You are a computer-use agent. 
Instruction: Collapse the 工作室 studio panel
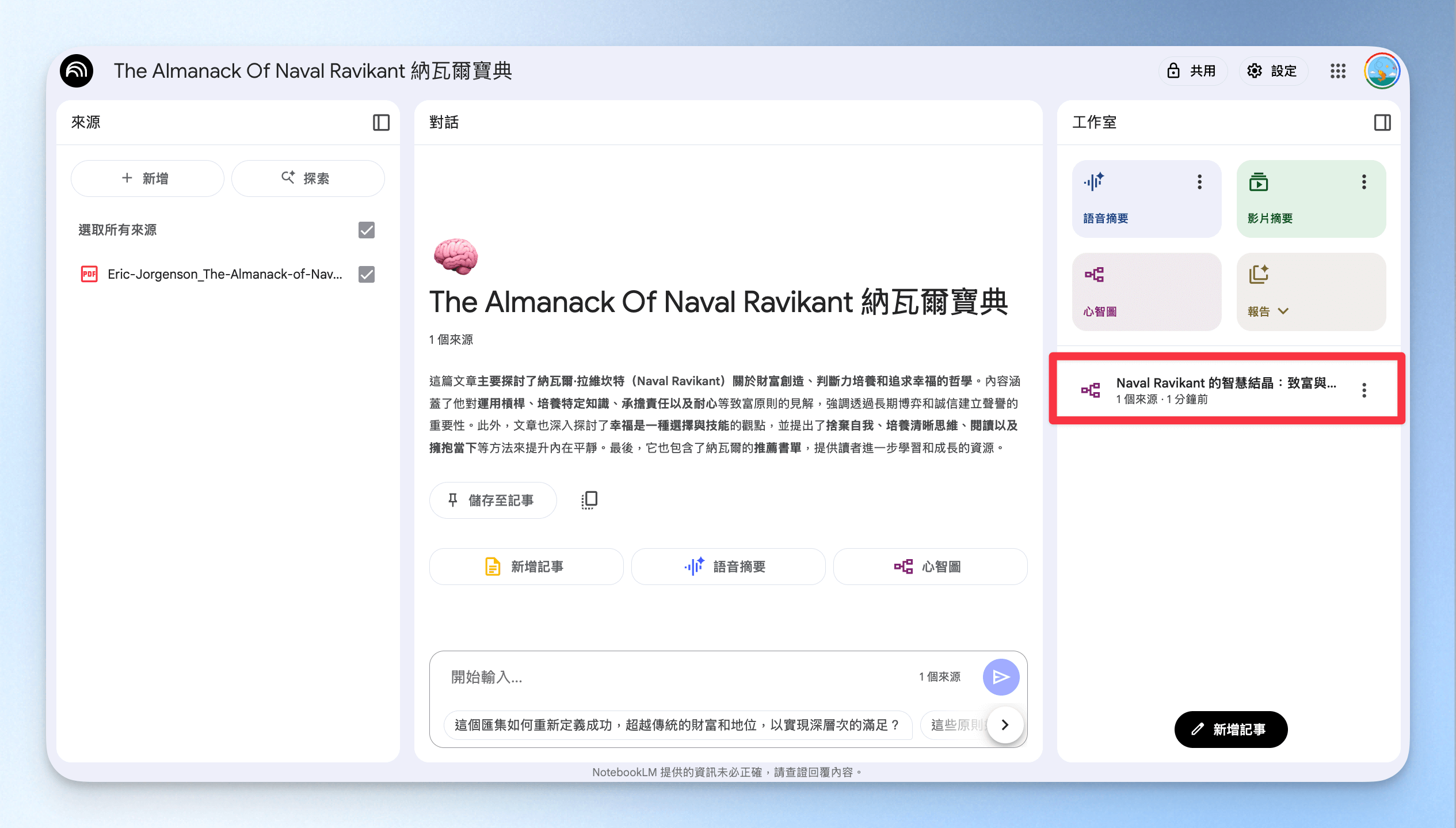pyautogui.click(x=1382, y=122)
